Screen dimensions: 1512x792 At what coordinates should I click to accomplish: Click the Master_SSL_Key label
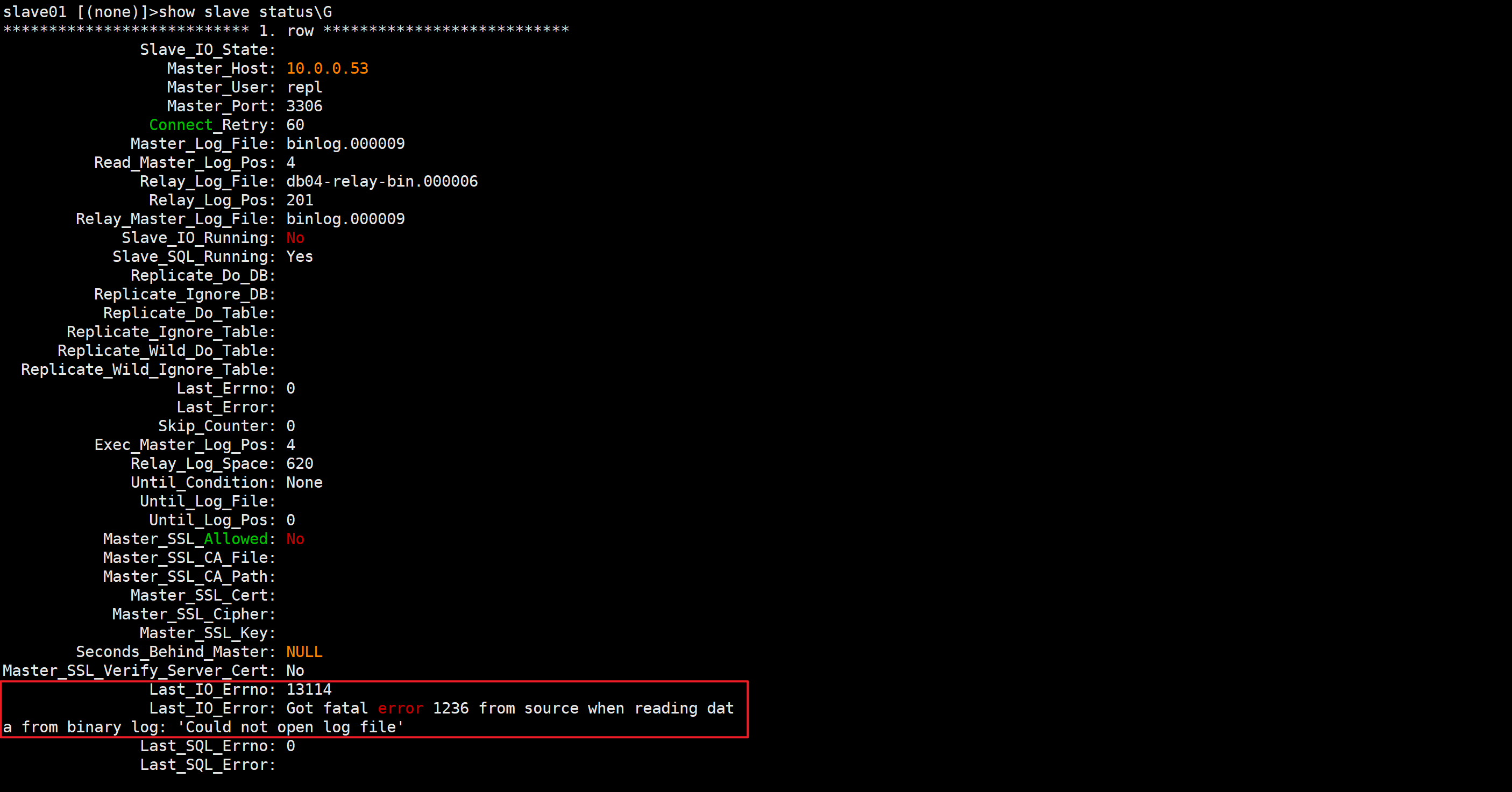click(208, 633)
